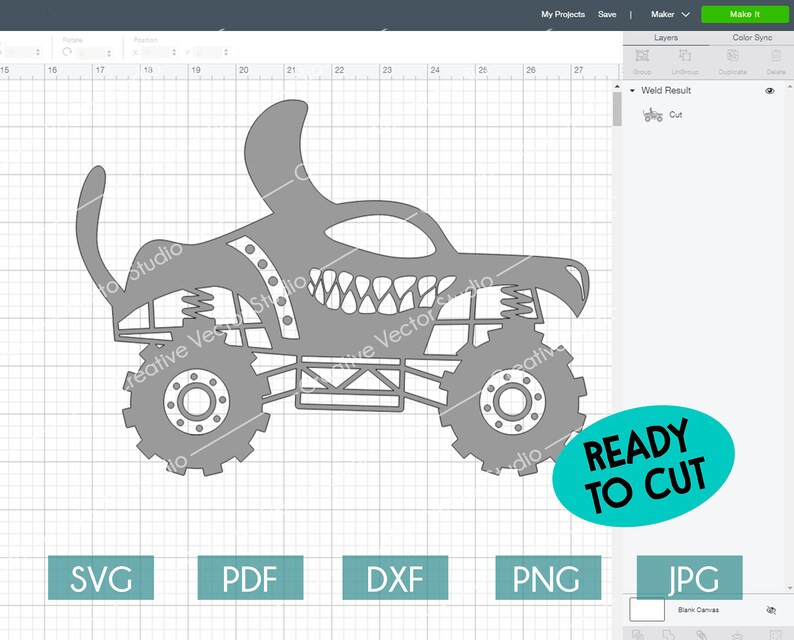Click the Position X stepper arrows
The width and height of the screenshot is (794, 640).
(174, 53)
